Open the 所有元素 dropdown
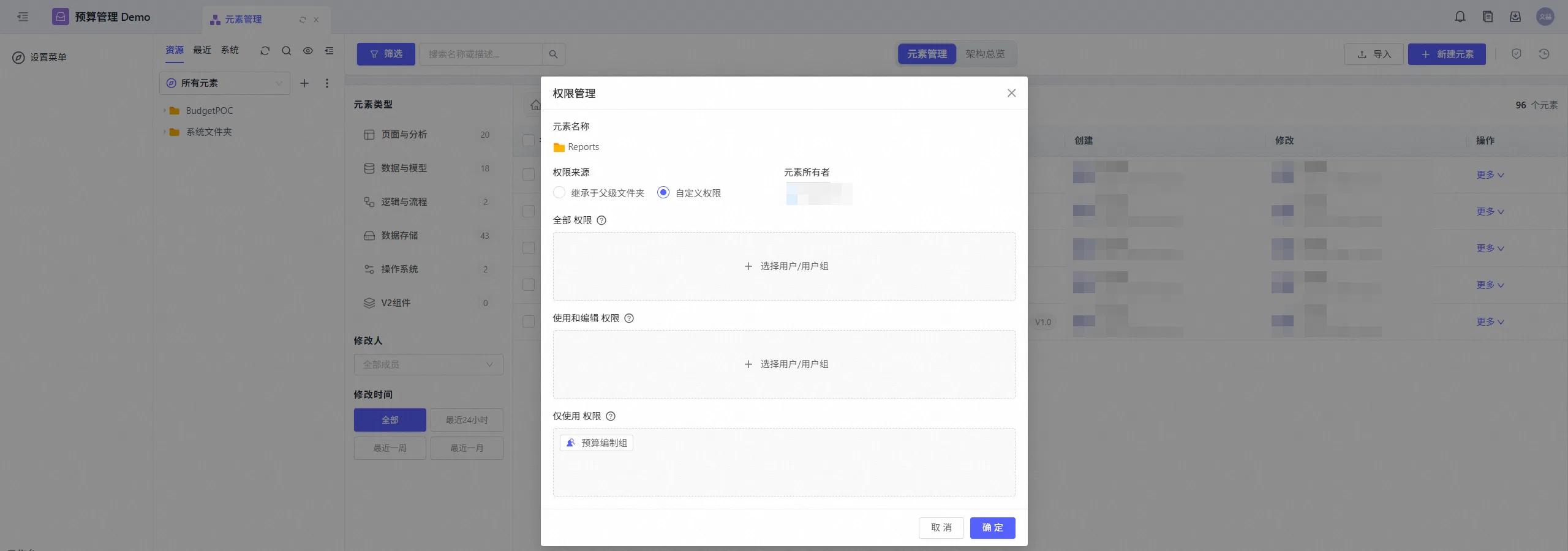The image size is (1568, 551). point(225,83)
